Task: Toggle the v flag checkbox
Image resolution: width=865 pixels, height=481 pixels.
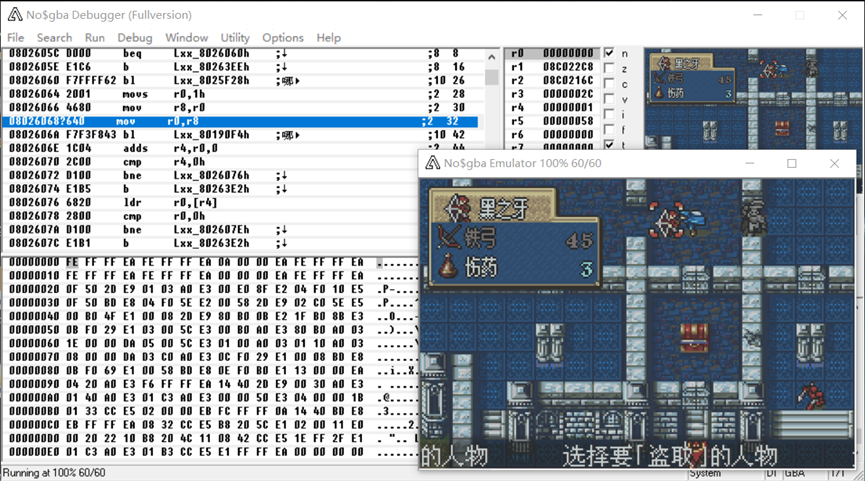Action: tap(609, 99)
